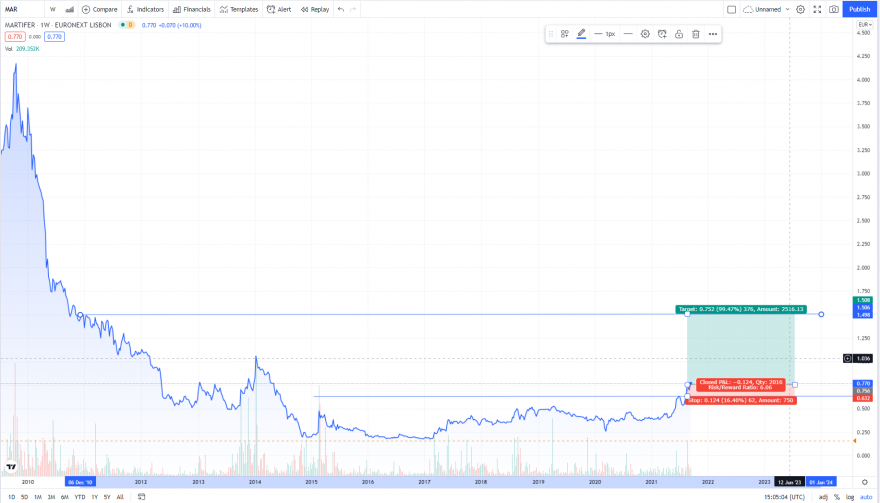Toggle percent scale mode
This screenshot has height=503, width=880.
(837, 497)
